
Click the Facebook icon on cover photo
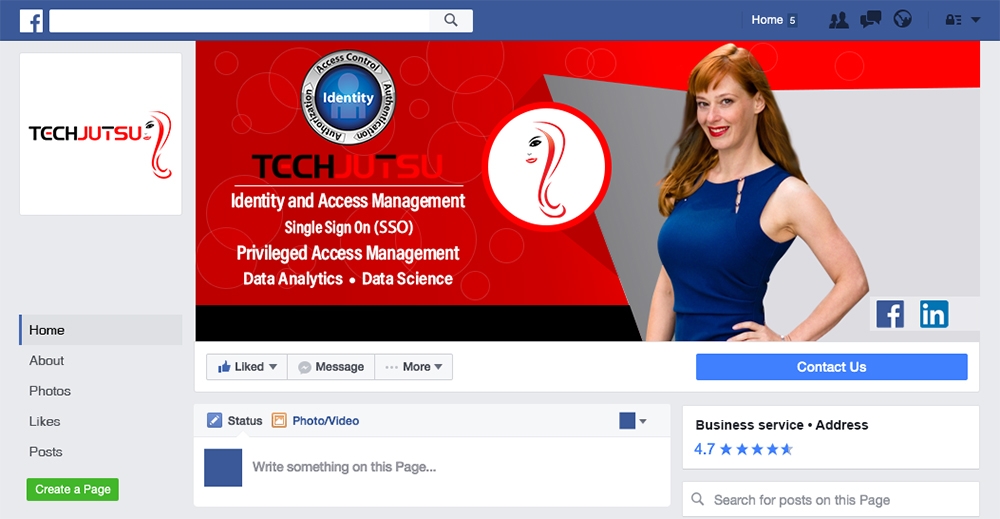click(890, 314)
